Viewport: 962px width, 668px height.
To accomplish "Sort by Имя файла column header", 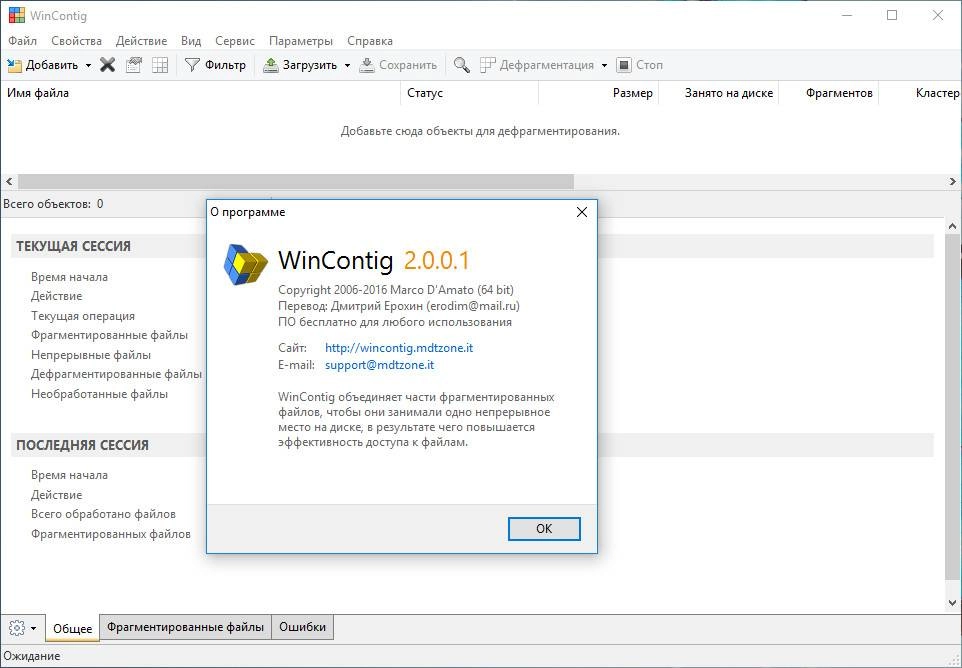I will [201, 93].
